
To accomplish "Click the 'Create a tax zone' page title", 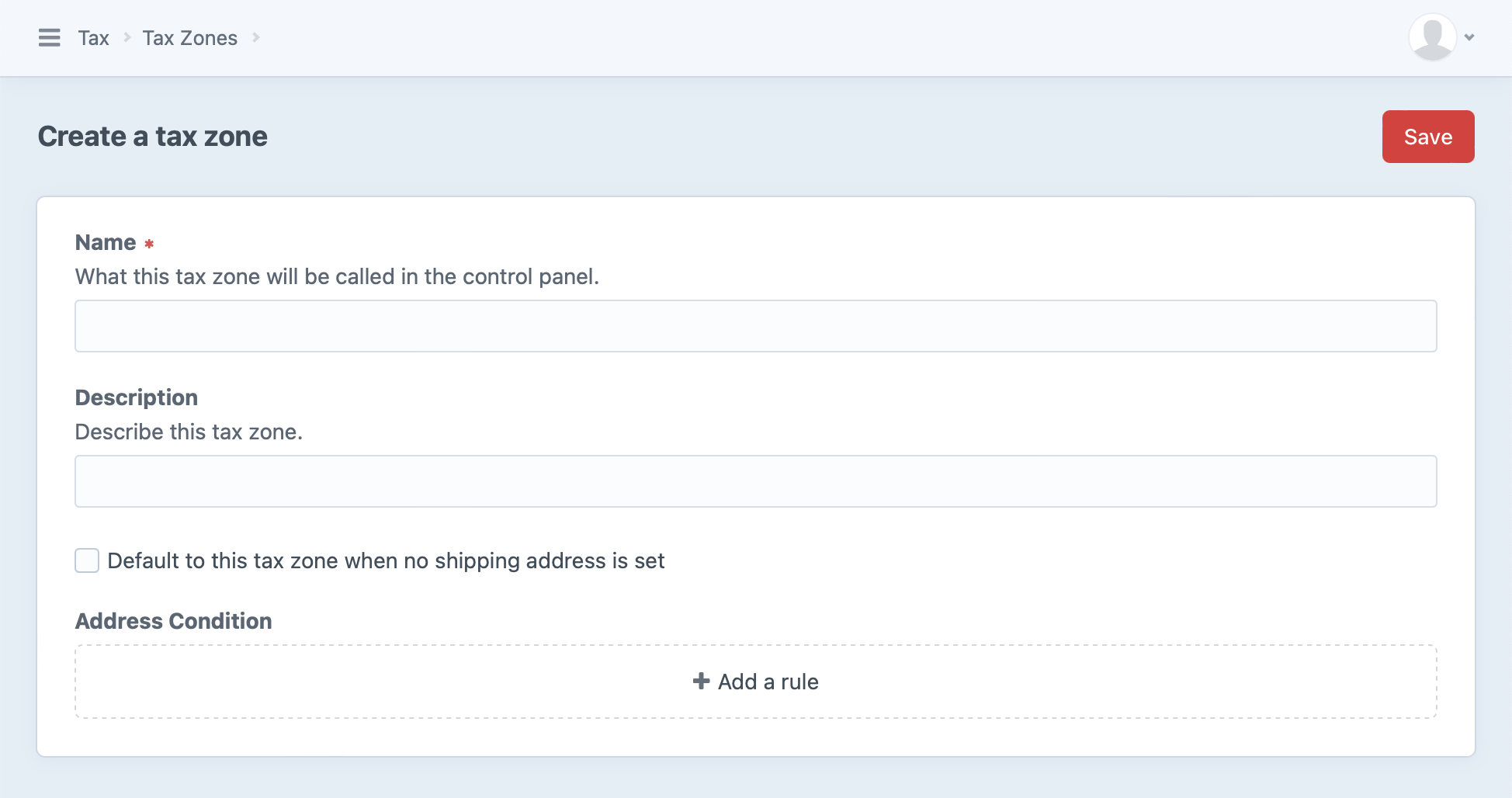I will [153, 137].
